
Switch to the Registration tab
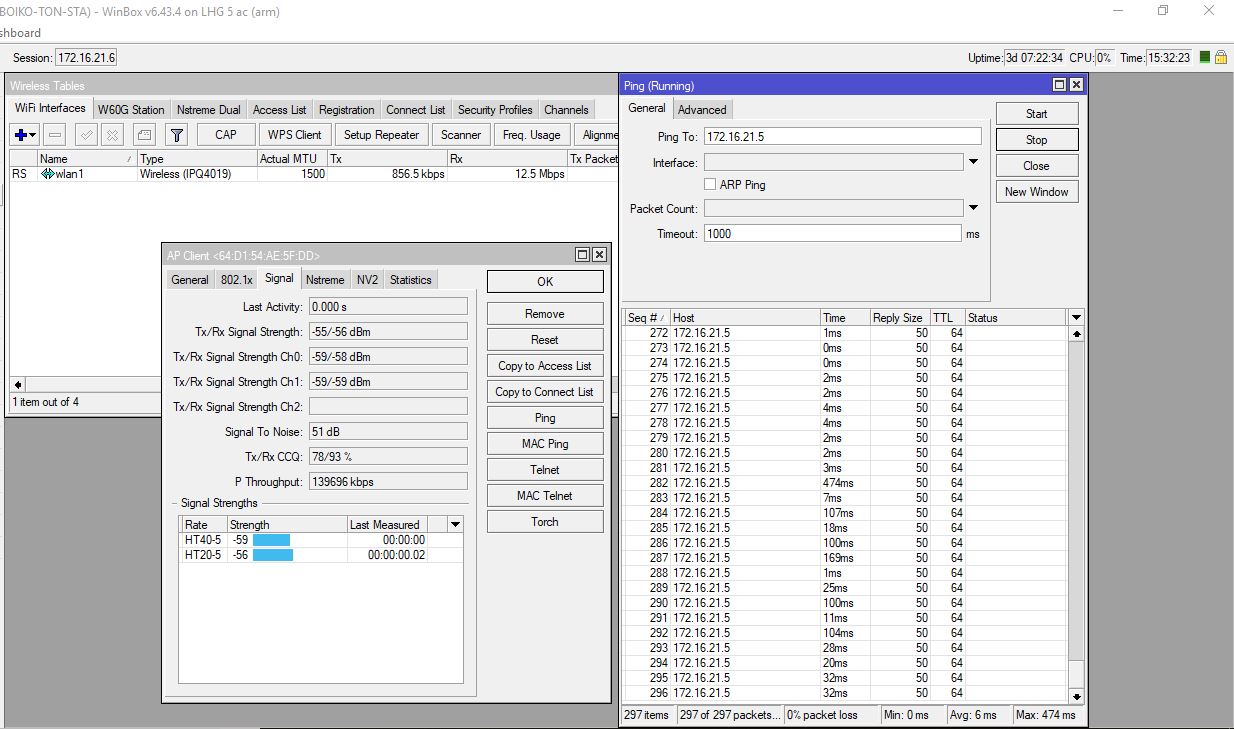[x=346, y=110]
